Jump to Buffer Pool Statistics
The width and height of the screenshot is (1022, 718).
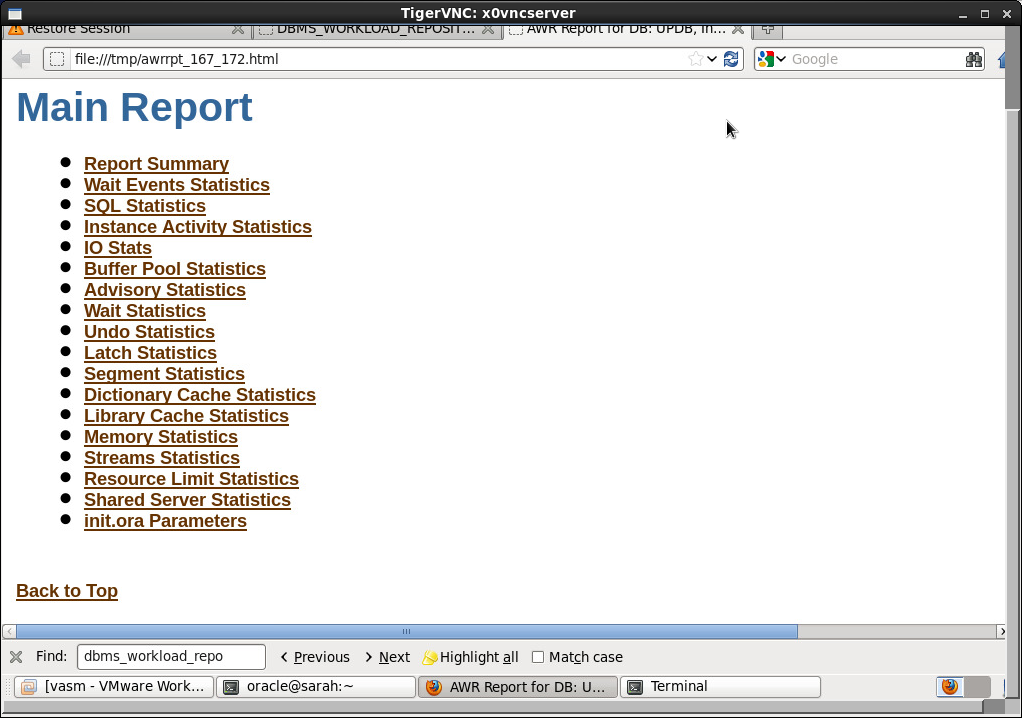click(175, 269)
